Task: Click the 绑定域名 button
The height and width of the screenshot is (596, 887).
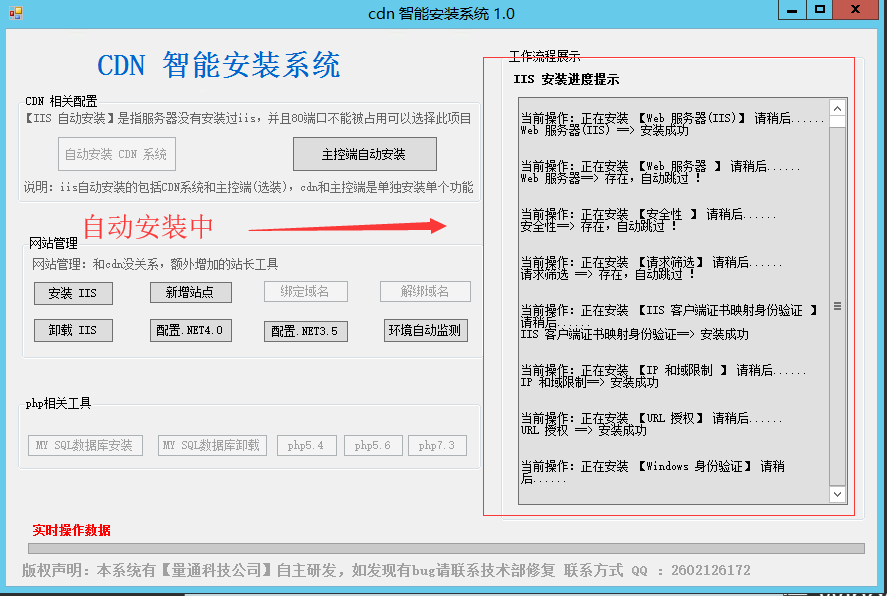Action: 309,292
